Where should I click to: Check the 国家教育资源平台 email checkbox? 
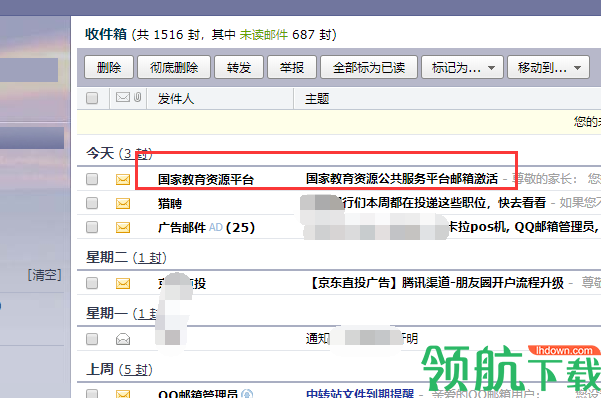(92, 179)
